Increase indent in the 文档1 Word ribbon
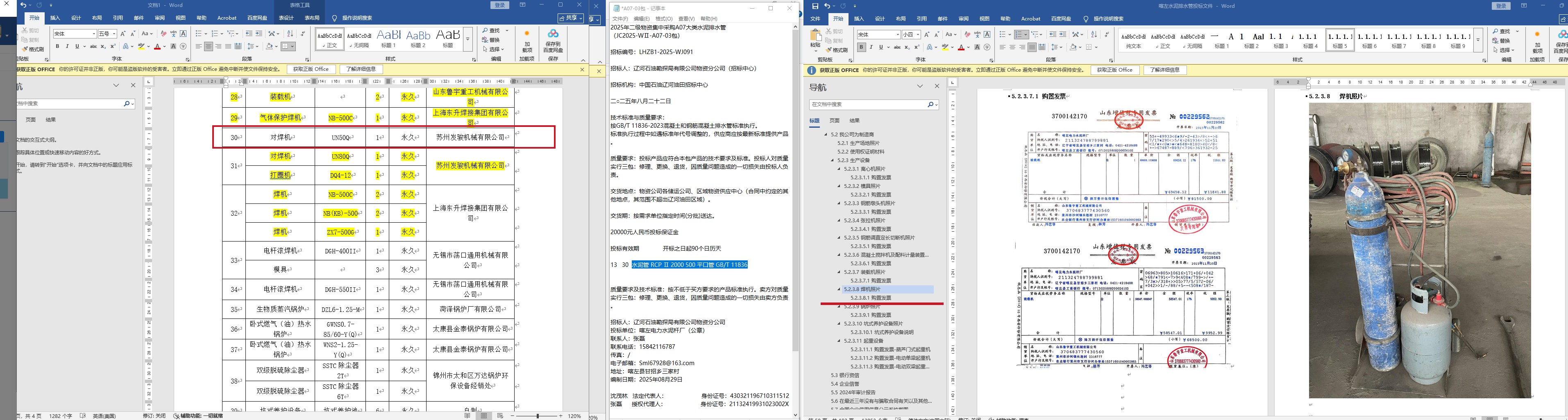 pos(259,34)
